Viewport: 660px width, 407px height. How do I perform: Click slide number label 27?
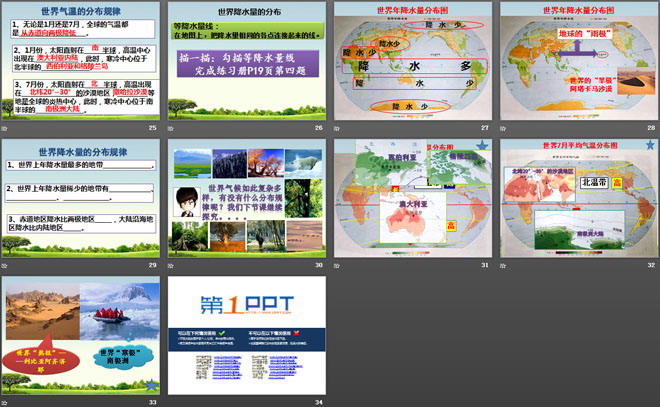[x=485, y=128]
